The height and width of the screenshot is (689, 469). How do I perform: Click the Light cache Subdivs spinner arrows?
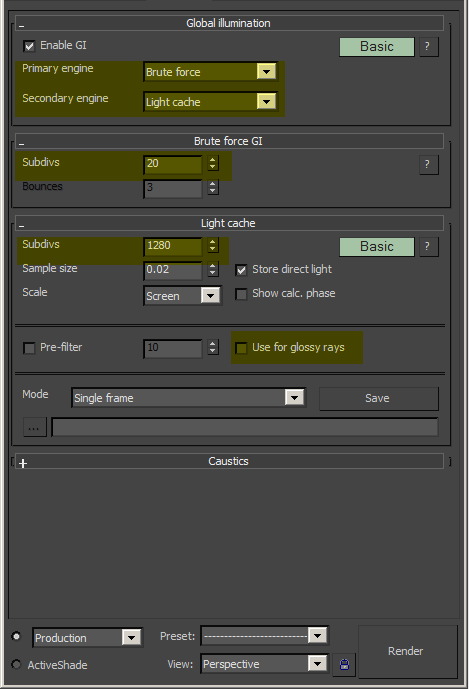pos(213,245)
